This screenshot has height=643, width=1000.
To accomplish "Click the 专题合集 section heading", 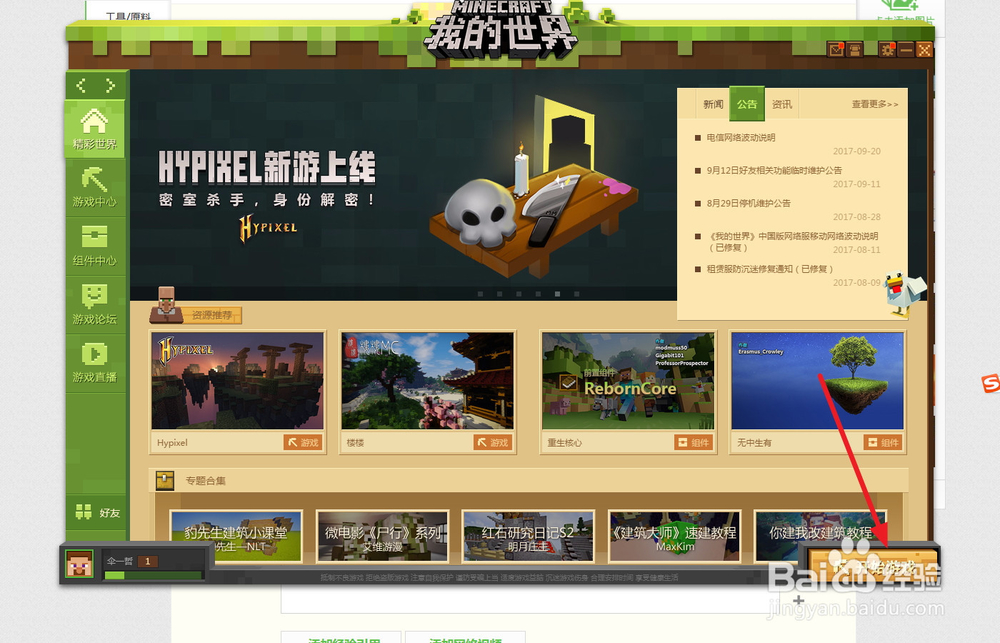I will pos(205,480).
